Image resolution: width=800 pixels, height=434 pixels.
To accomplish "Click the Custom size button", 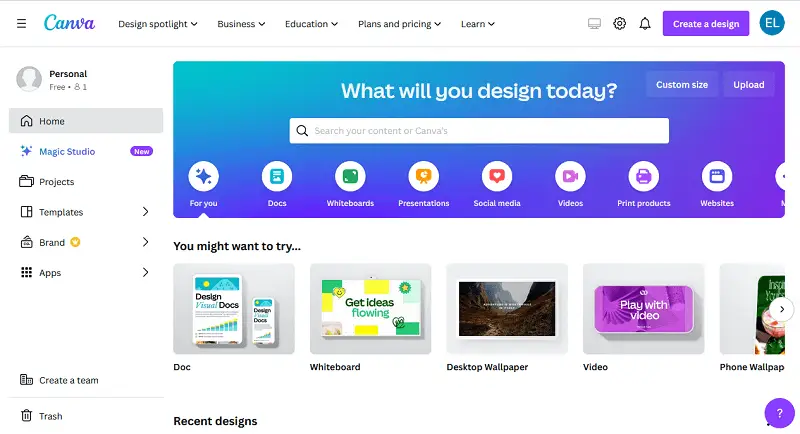I will pos(682,85).
